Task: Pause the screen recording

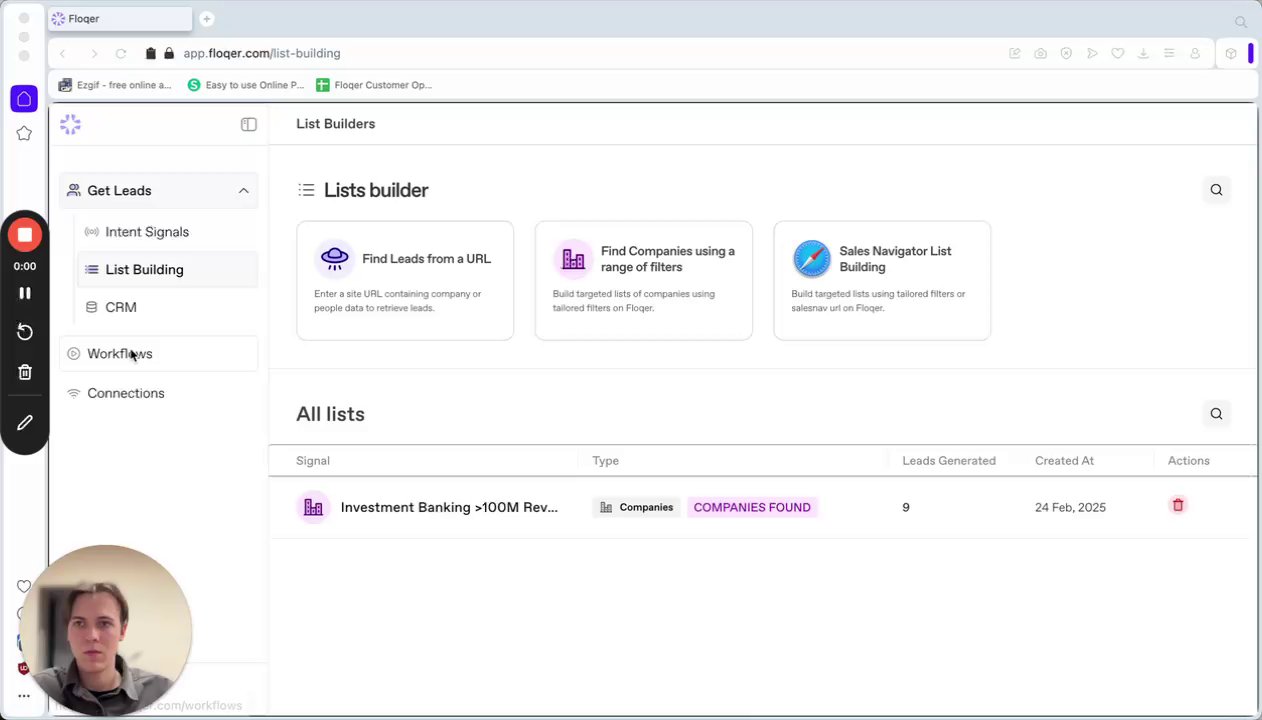Action: 25,293
